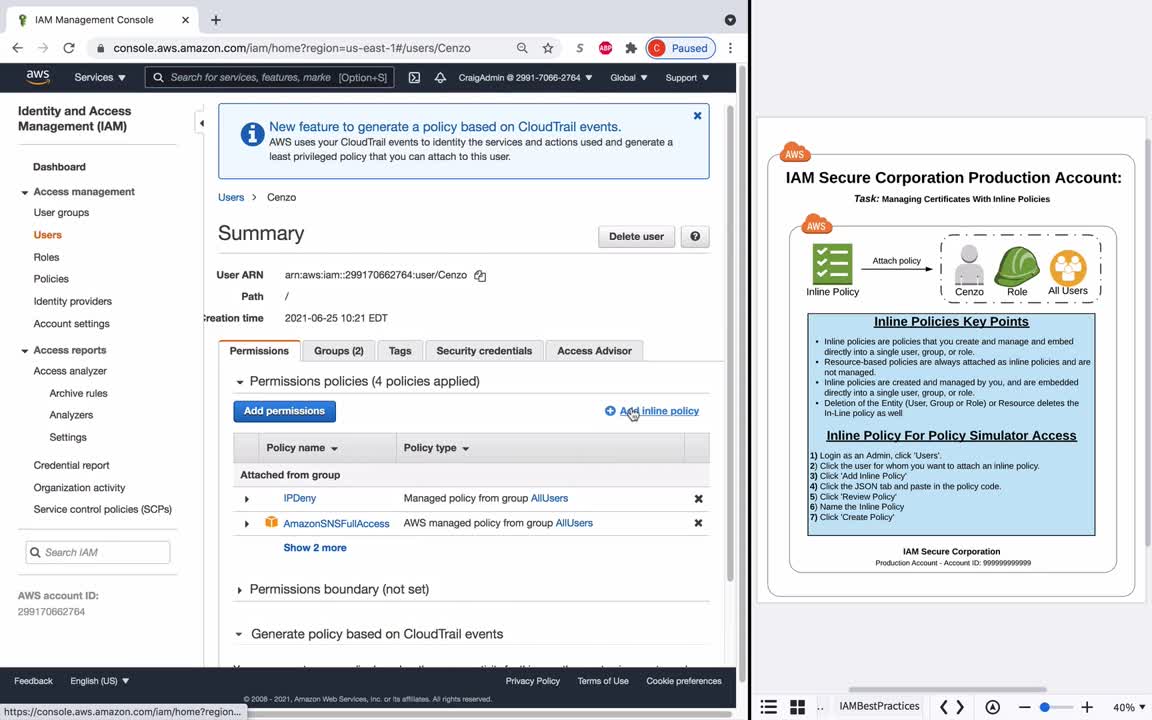Sort by Policy name column
This screenshot has width=1152, height=720.
point(302,447)
